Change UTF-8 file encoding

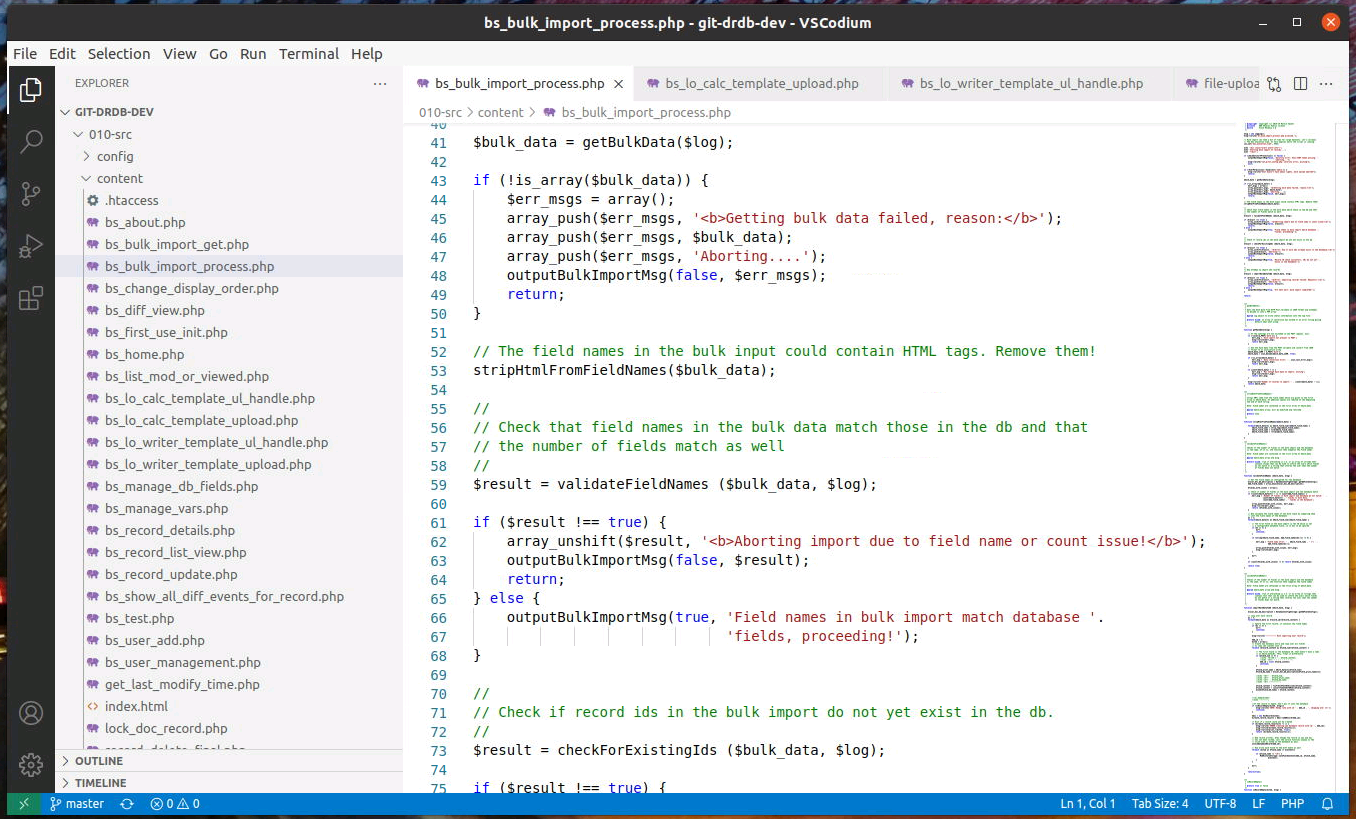click(x=1220, y=803)
